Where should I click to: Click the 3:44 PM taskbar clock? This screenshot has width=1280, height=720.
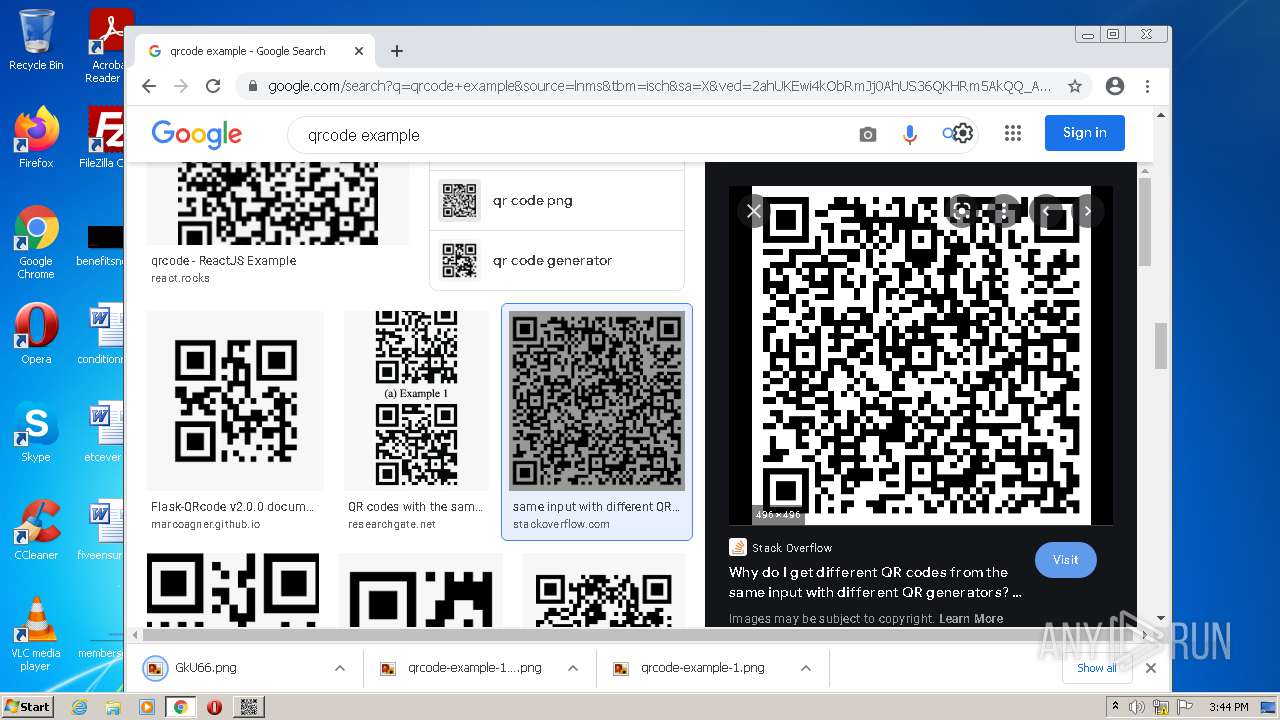[x=1228, y=707]
